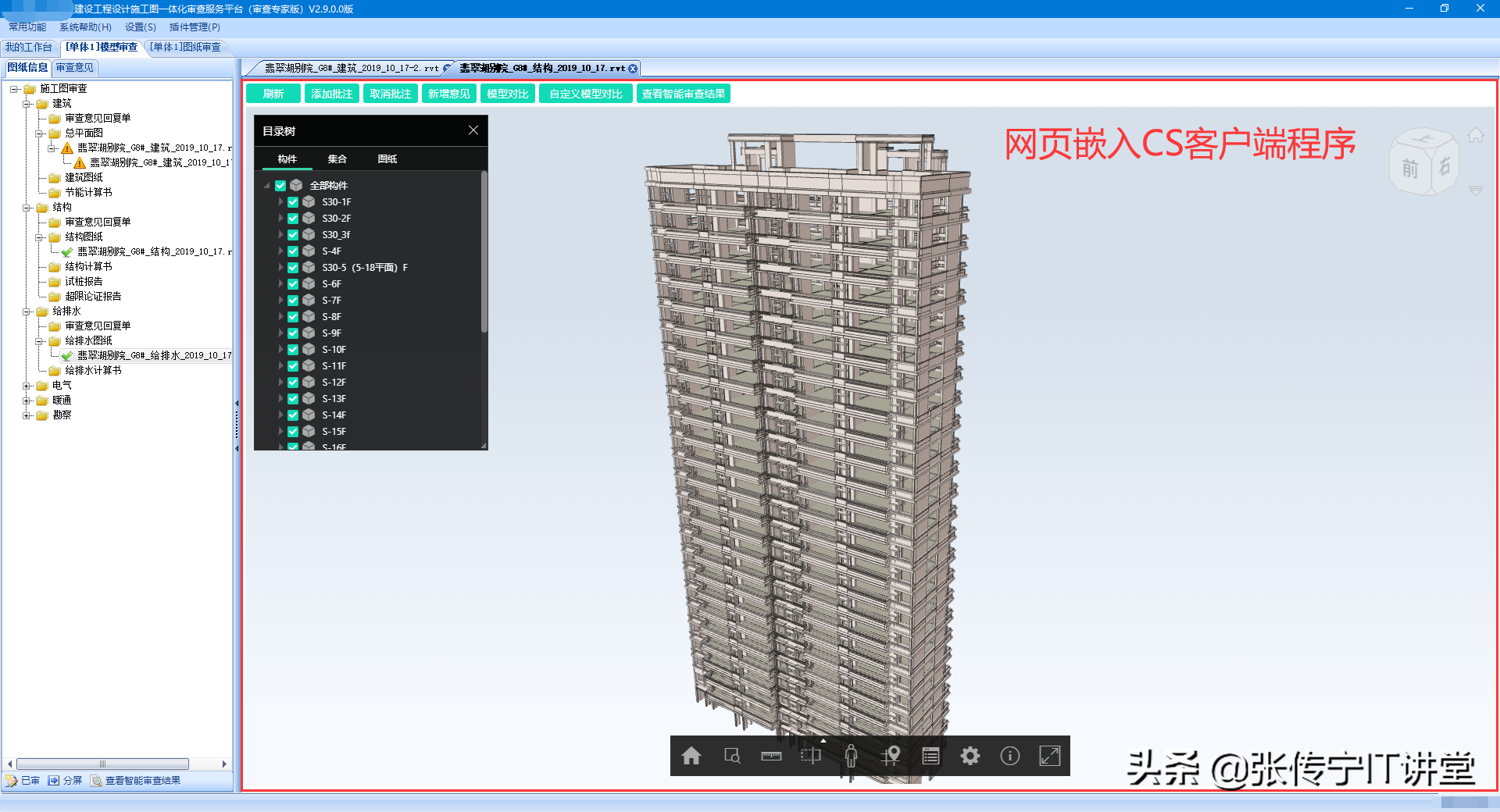
Task: Open viewer settings gear icon
Action: (x=970, y=756)
